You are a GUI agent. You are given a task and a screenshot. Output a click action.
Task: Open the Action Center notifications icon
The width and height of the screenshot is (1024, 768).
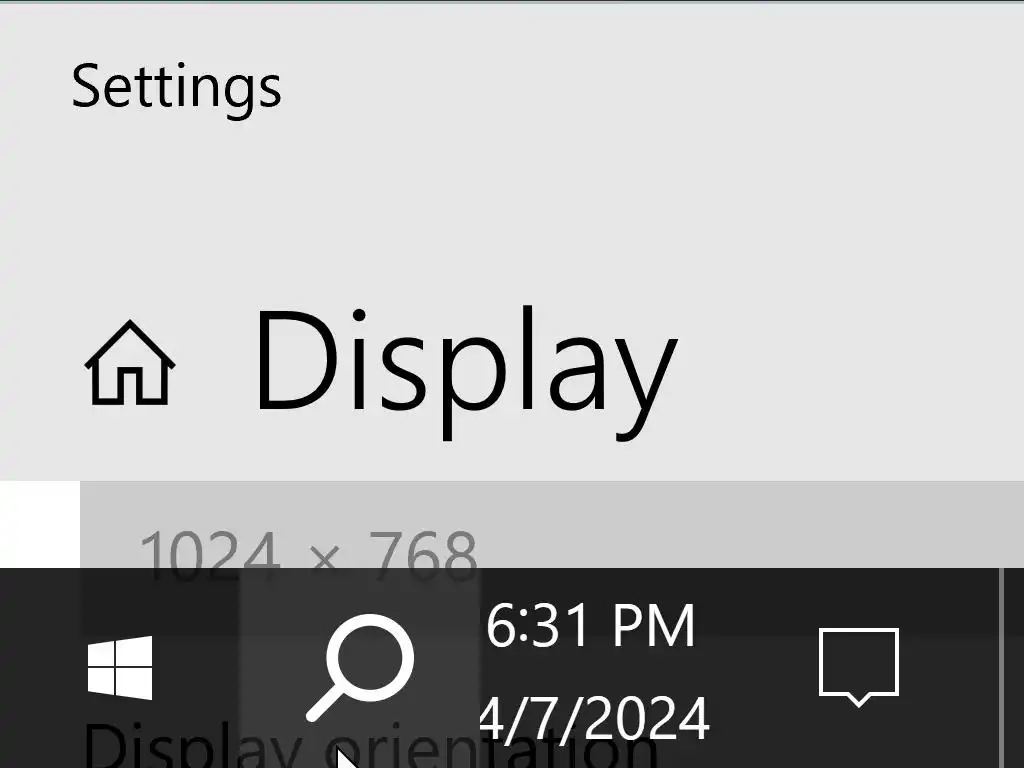[859, 667]
